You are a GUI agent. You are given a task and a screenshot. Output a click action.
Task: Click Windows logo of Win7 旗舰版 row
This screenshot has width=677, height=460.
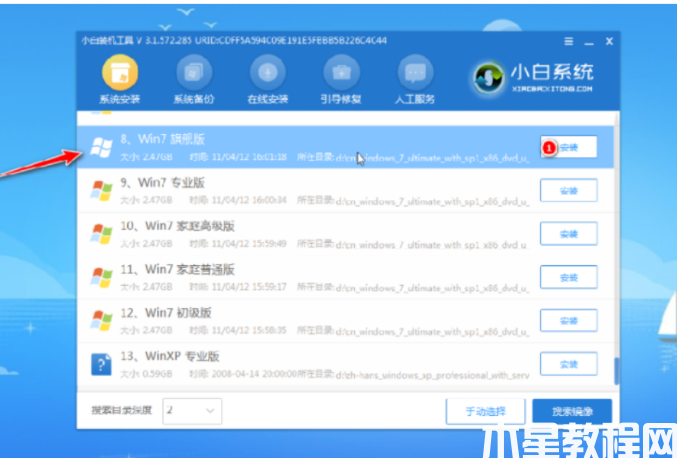pos(101,147)
